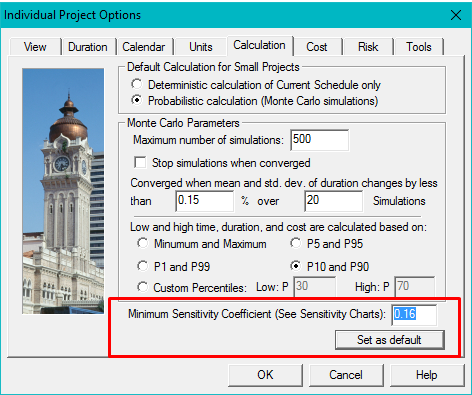Click the Set as default button
The width and height of the screenshot is (472, 395).
(390, 340)
